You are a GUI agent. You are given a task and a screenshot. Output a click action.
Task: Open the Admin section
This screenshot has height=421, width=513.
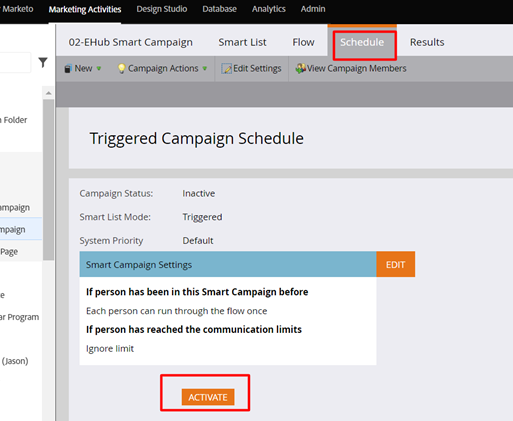point(313,9)
